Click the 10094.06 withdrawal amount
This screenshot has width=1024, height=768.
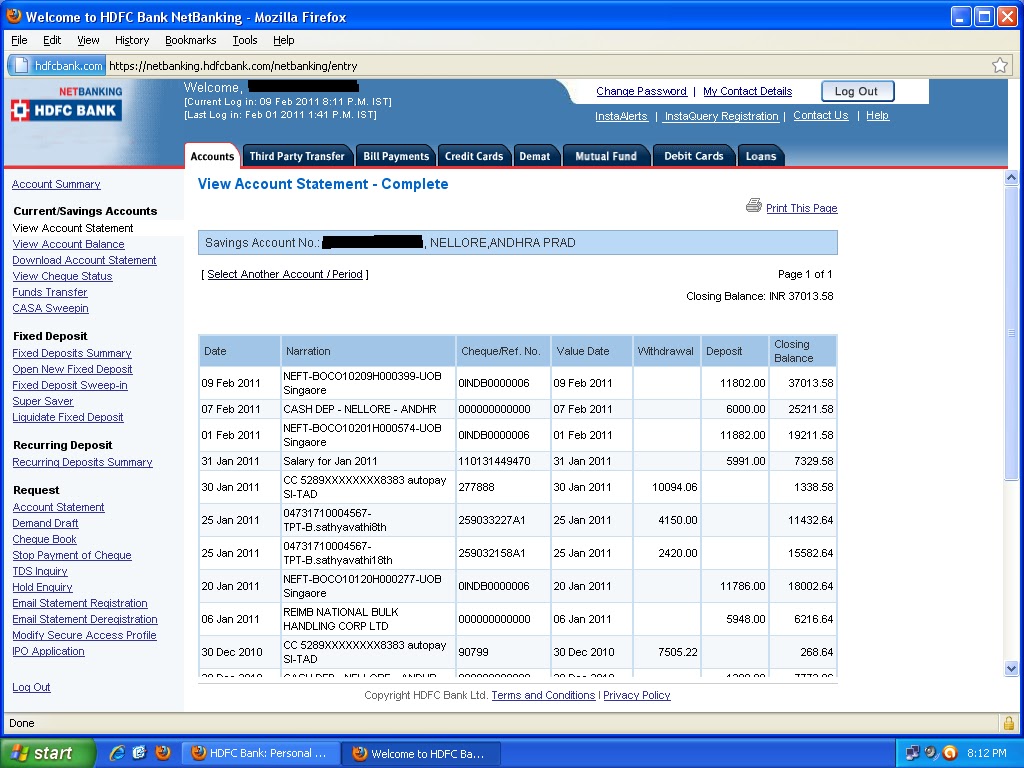click(675, 487)
